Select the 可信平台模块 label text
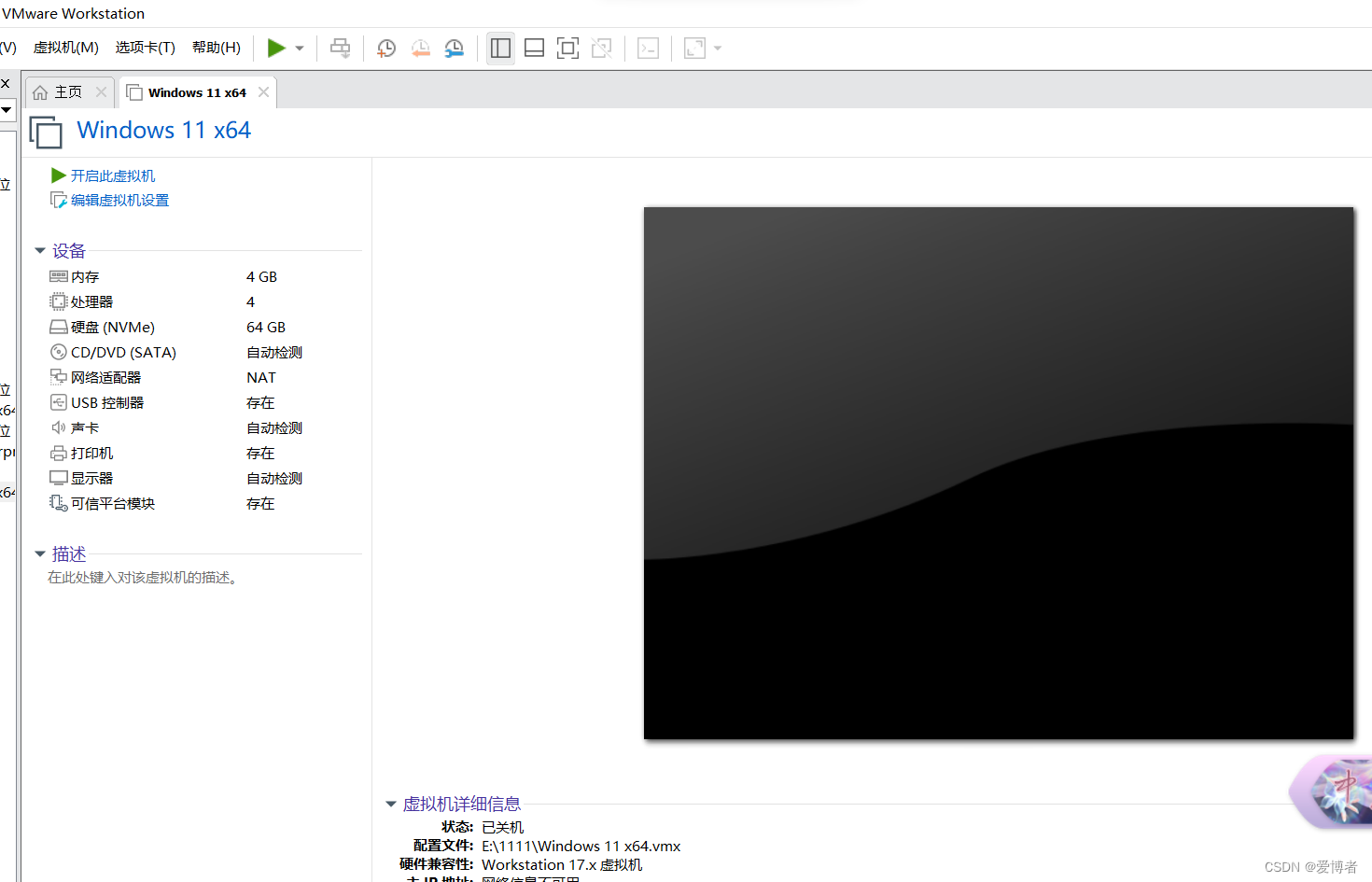 pos(113,504)
